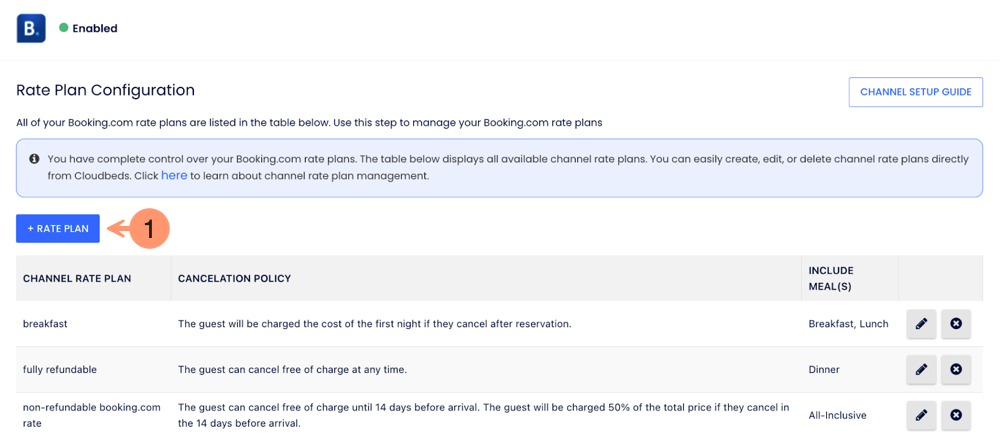This screenshot has width=1000, height=443.
Task: Delete the fully refundable rate plan
Action: 956,370
